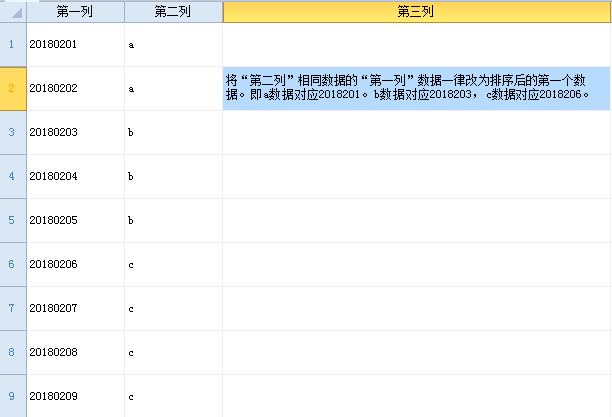Screen dimensions: 612x417
Task: Click cell containing 20180206
Action: pos(76,265)
